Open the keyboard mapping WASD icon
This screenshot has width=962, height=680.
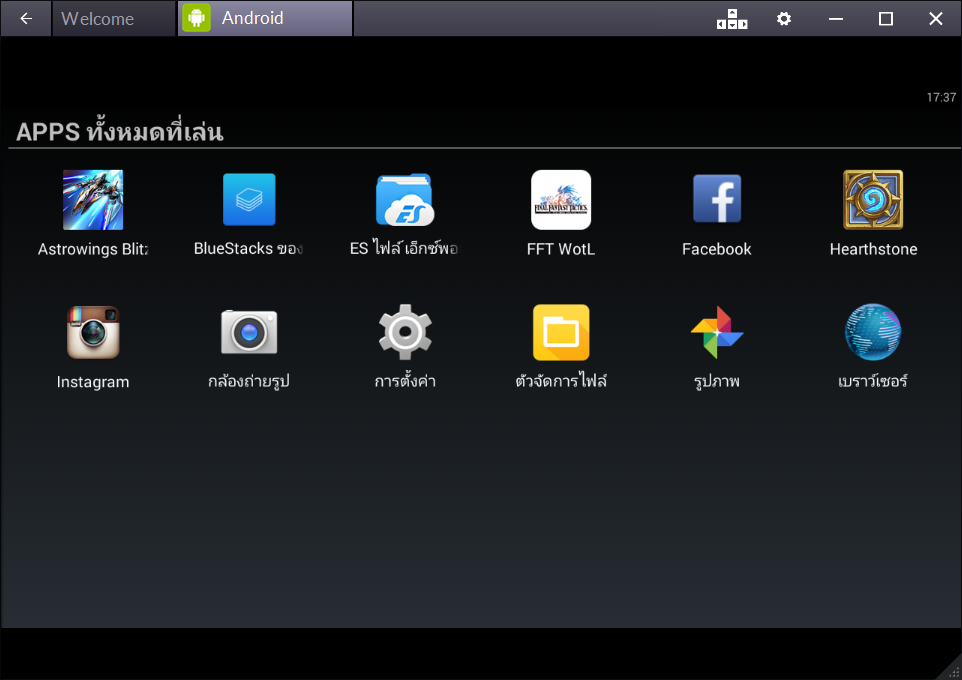tap(732, 19)
